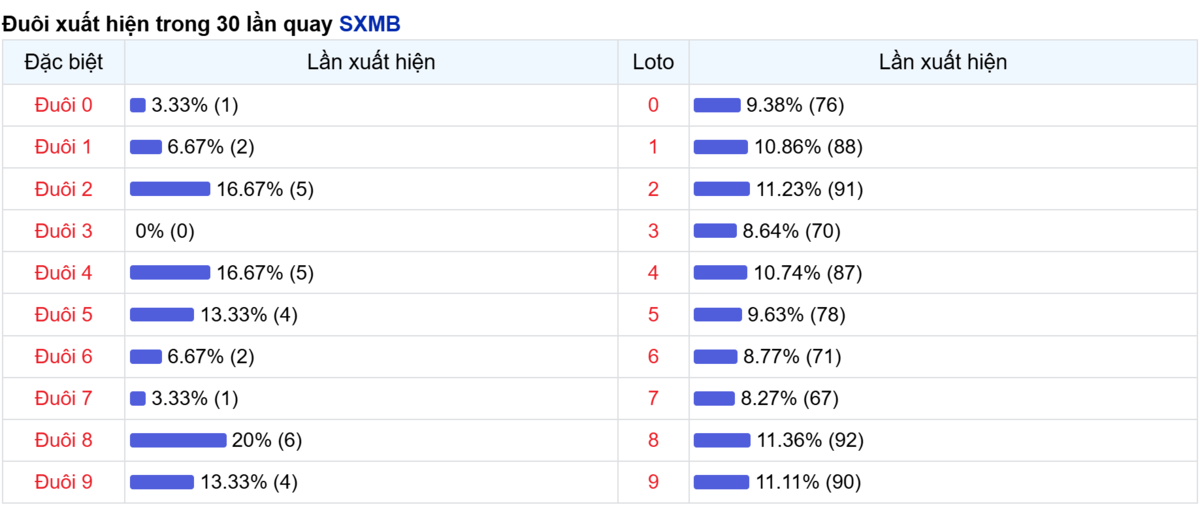Click the Đặc biệt column header

pos(63,62)
